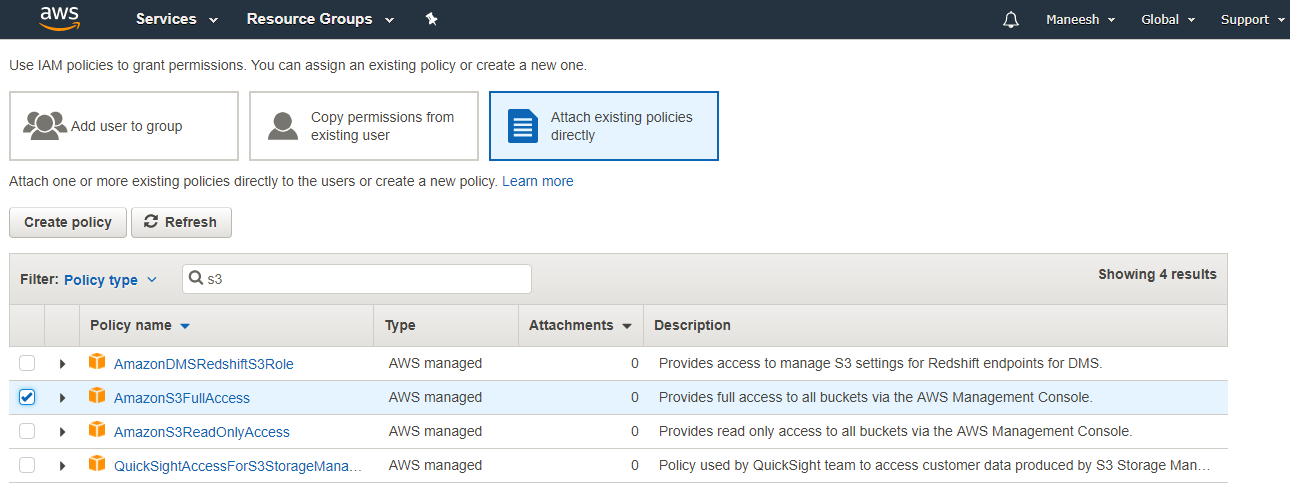This screenshot has width=1290, height=493.
Task: Sort by Attachments column header
Action: pos(580,325)
